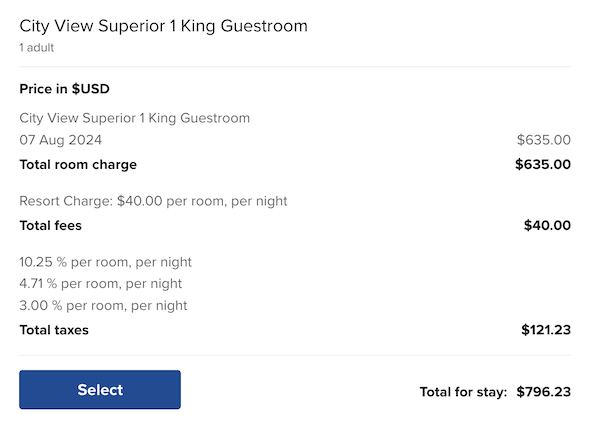Viewport: 604px width, 431px height.
Task: Click the 07 Aug 2024 date entry
Action: tap(60, 140)
